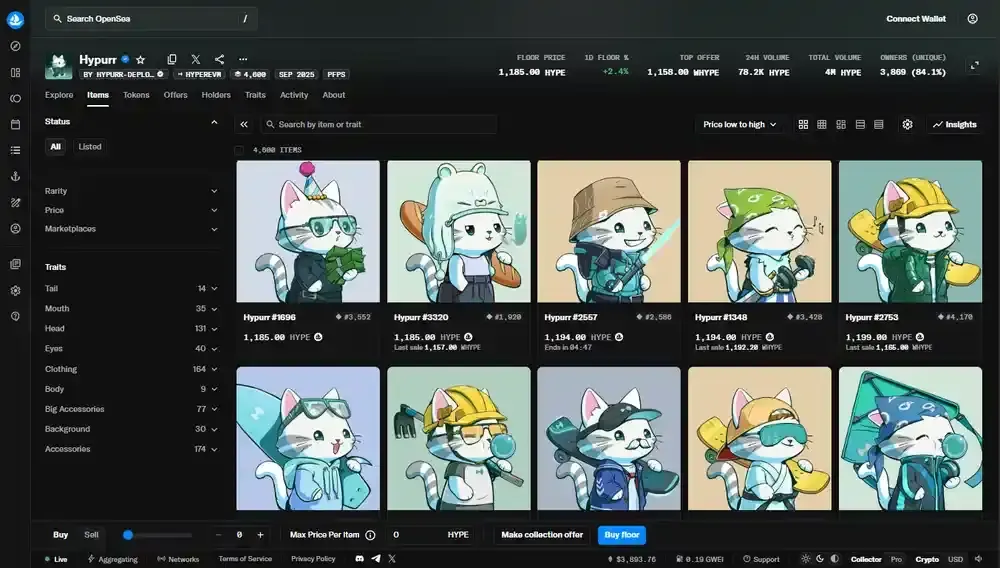Open items display settings gear
This screenshot has height=568, width=1000.
coord(908,124)
